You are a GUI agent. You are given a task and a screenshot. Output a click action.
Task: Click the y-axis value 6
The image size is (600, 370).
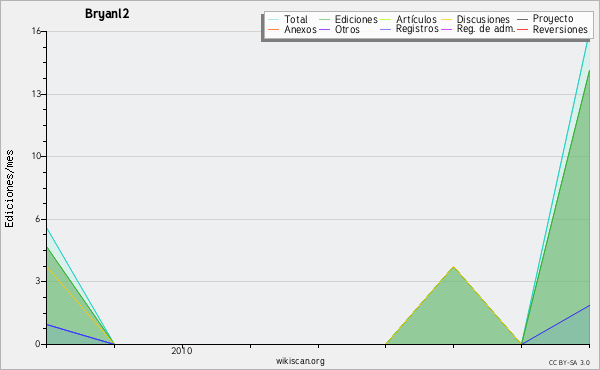tap(38, 219)
